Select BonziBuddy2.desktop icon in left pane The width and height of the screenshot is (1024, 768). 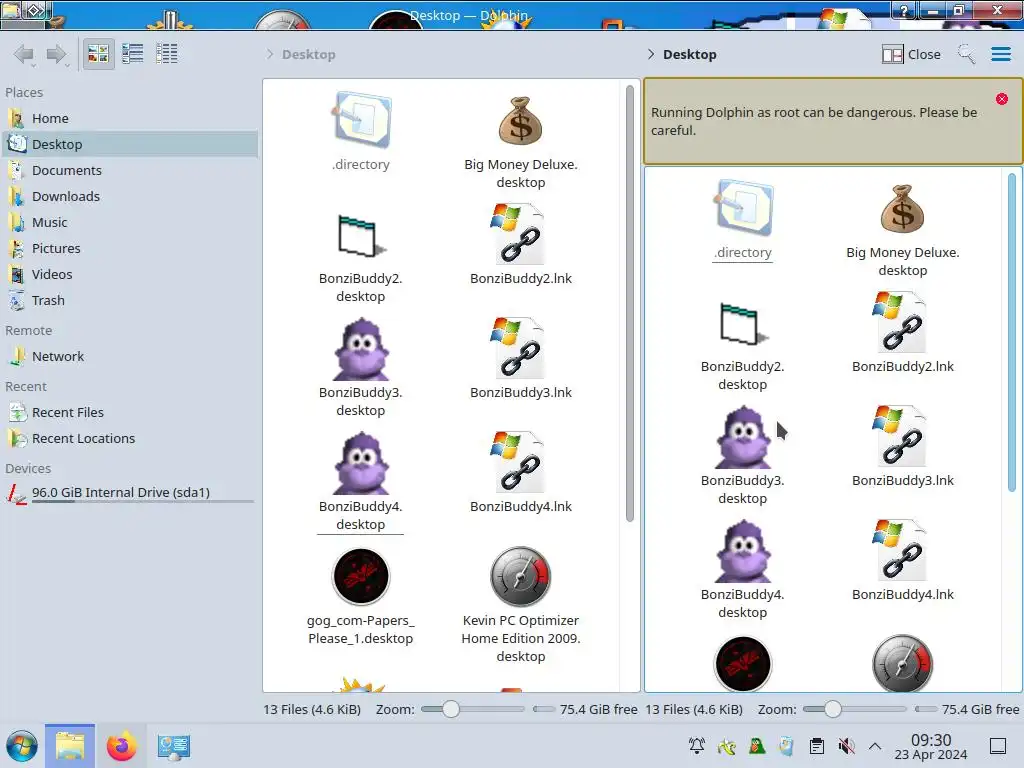pos(361,235)
